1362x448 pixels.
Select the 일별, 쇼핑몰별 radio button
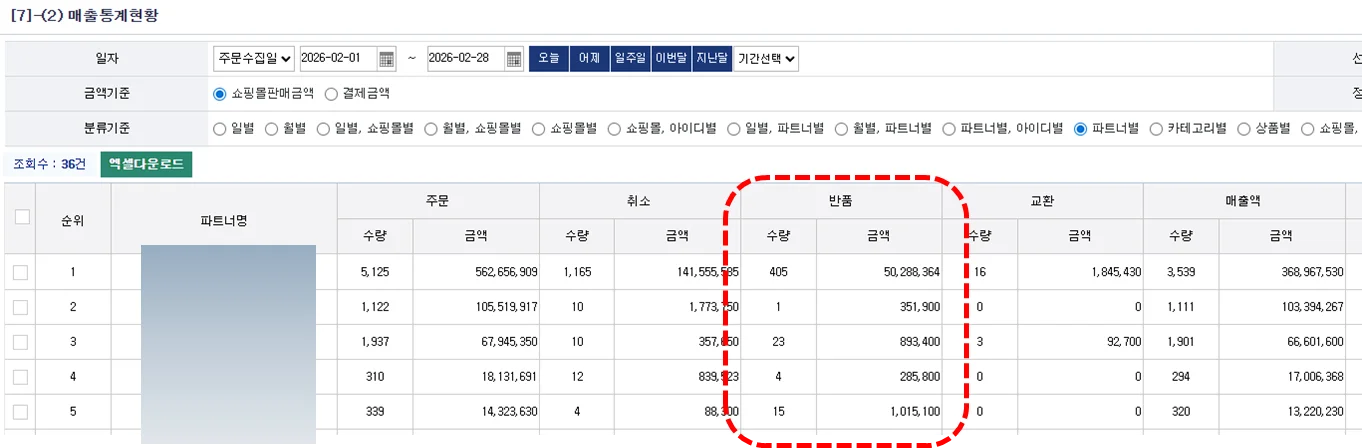pos(323,128)
